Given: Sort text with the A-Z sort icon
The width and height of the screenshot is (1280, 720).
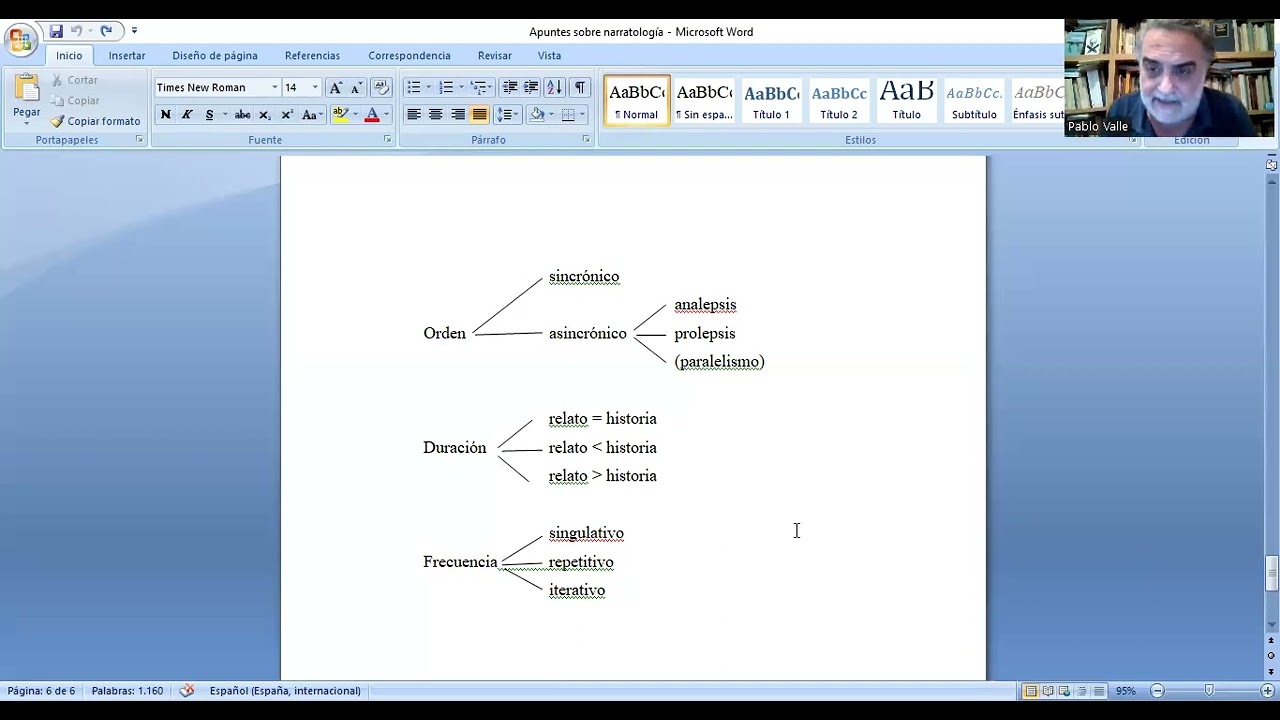Looking at the screenshot, I should (554, 88).
